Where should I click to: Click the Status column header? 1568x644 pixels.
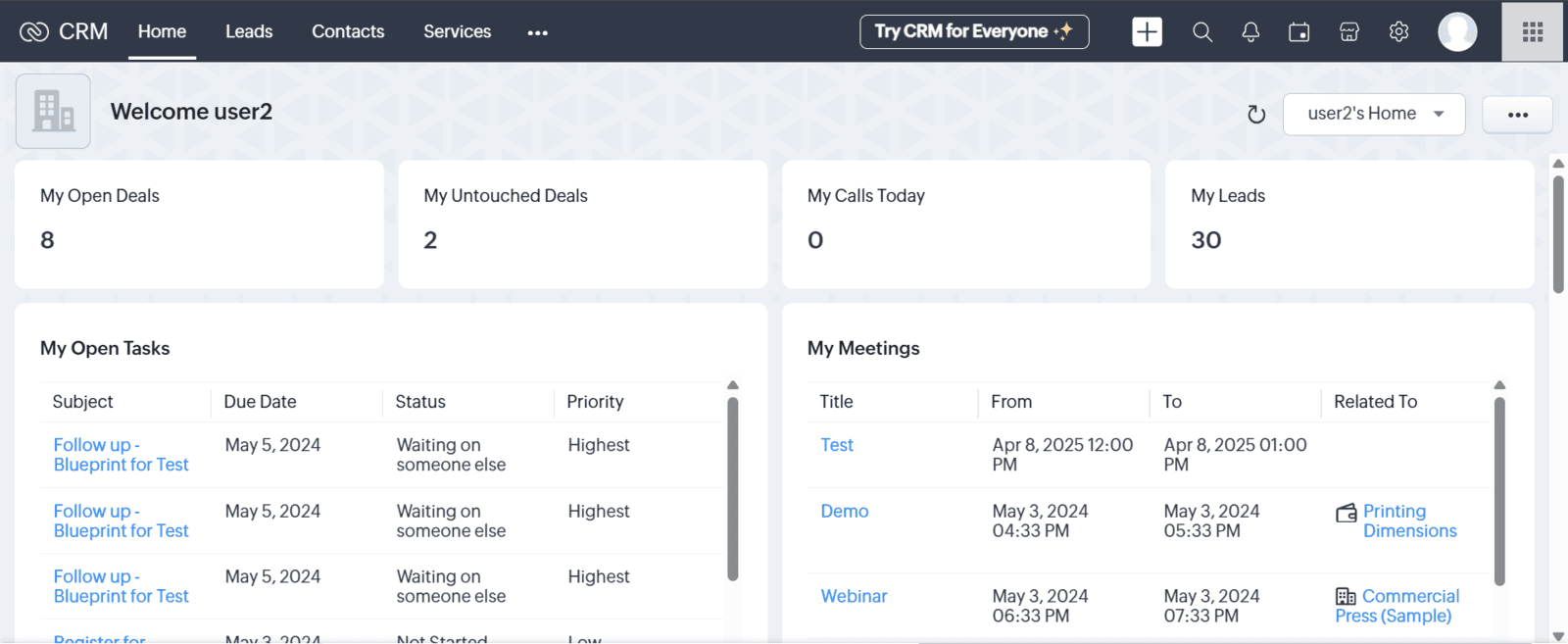click(420, 402)
